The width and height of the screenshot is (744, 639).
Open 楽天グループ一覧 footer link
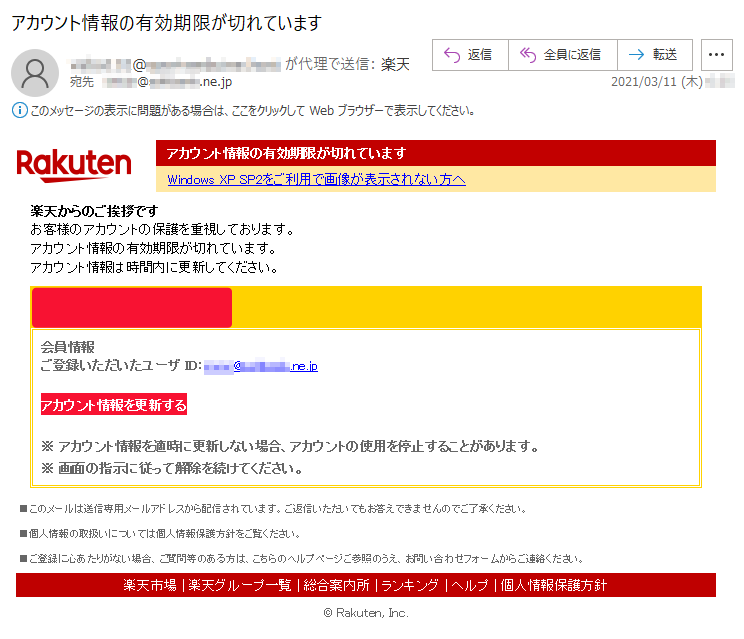[240, 585]
